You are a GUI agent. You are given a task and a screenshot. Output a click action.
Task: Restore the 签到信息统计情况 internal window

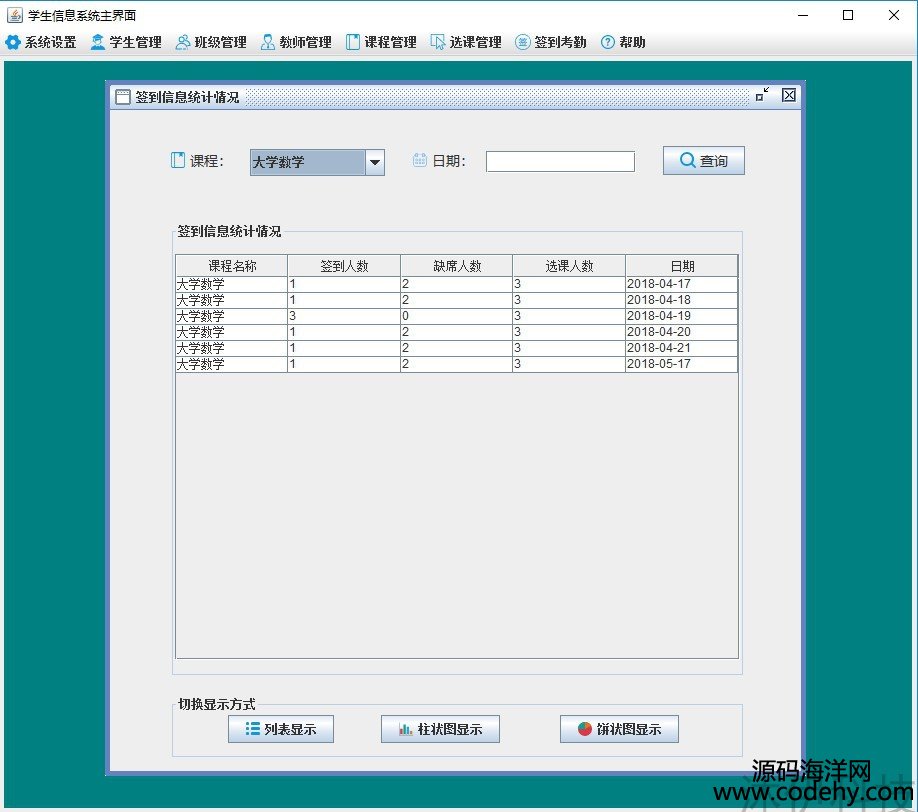coord(762,95)
